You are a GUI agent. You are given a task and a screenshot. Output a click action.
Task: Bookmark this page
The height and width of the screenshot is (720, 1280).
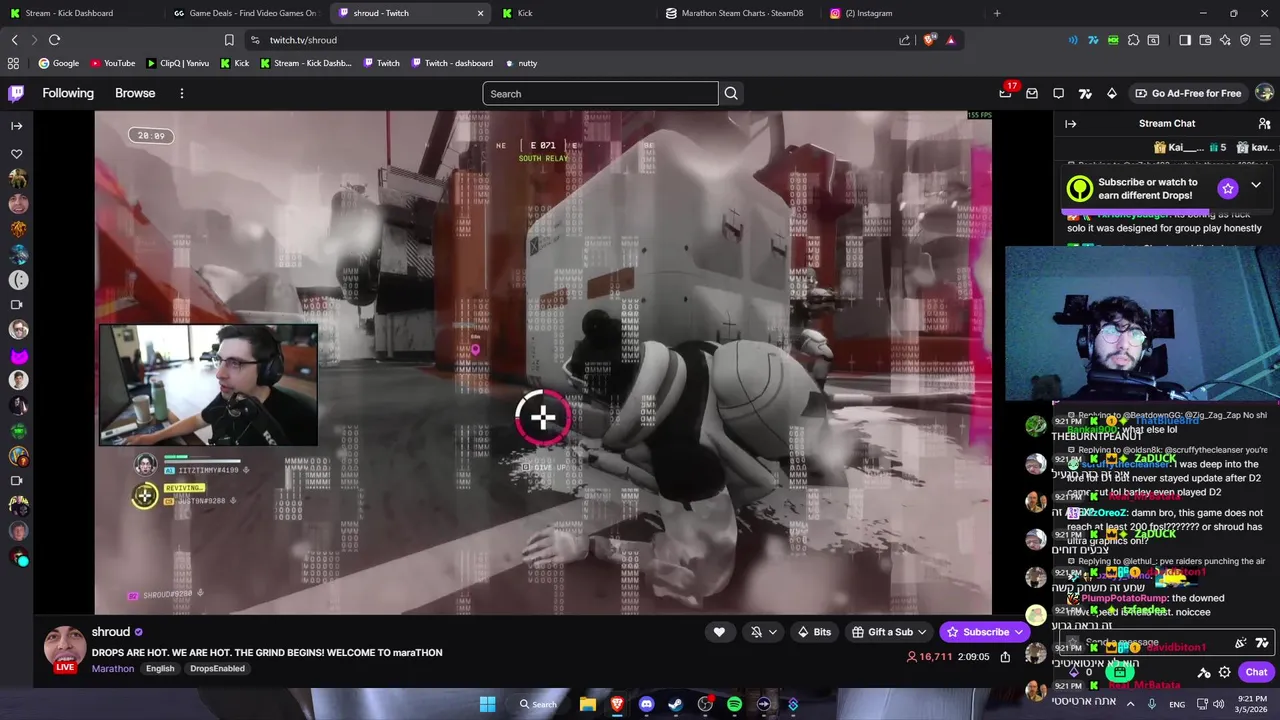[x=229, y=40]
